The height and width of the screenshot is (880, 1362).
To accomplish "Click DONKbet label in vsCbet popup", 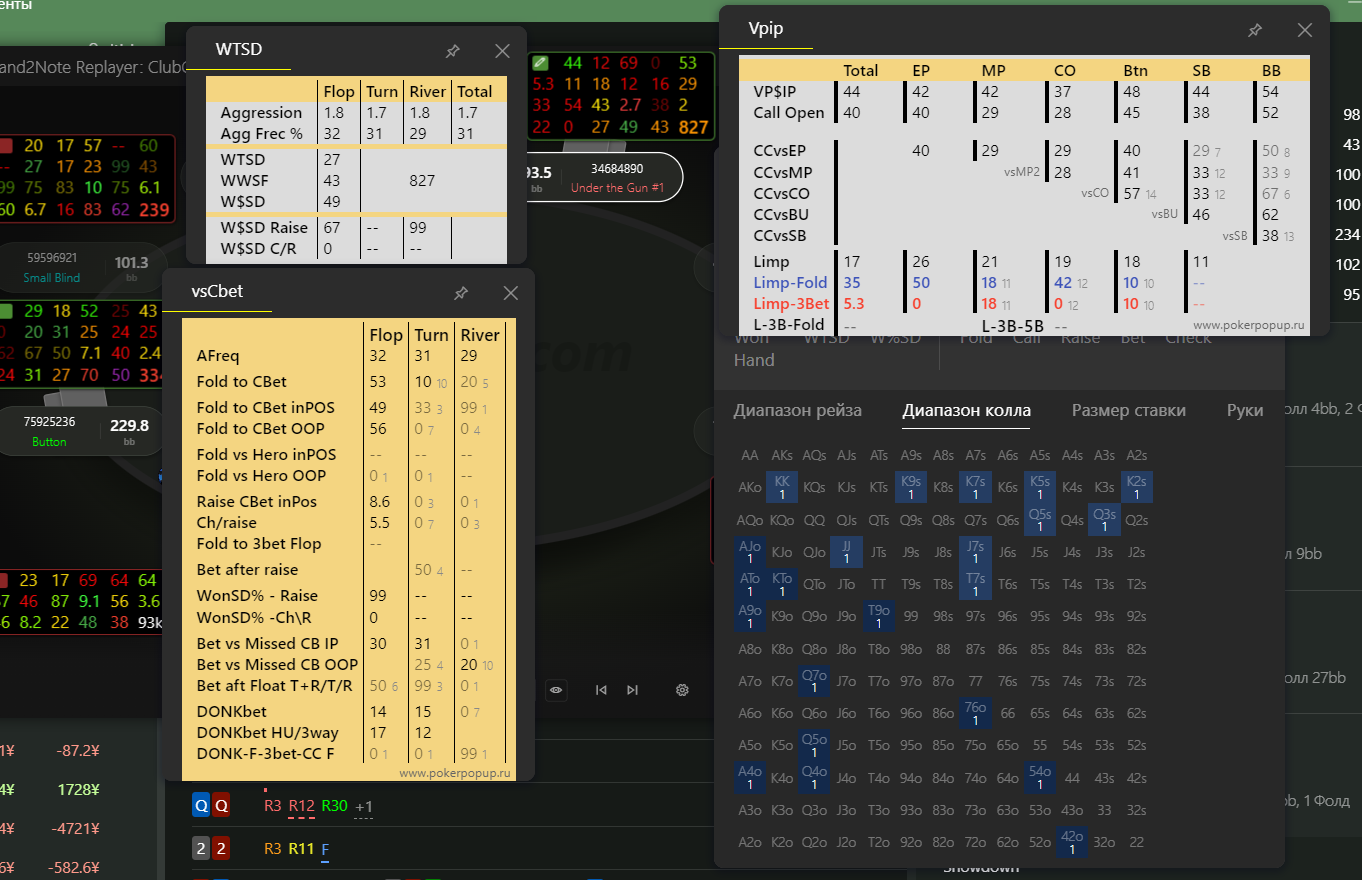I will pyautogui.click(x=233, y=711).
